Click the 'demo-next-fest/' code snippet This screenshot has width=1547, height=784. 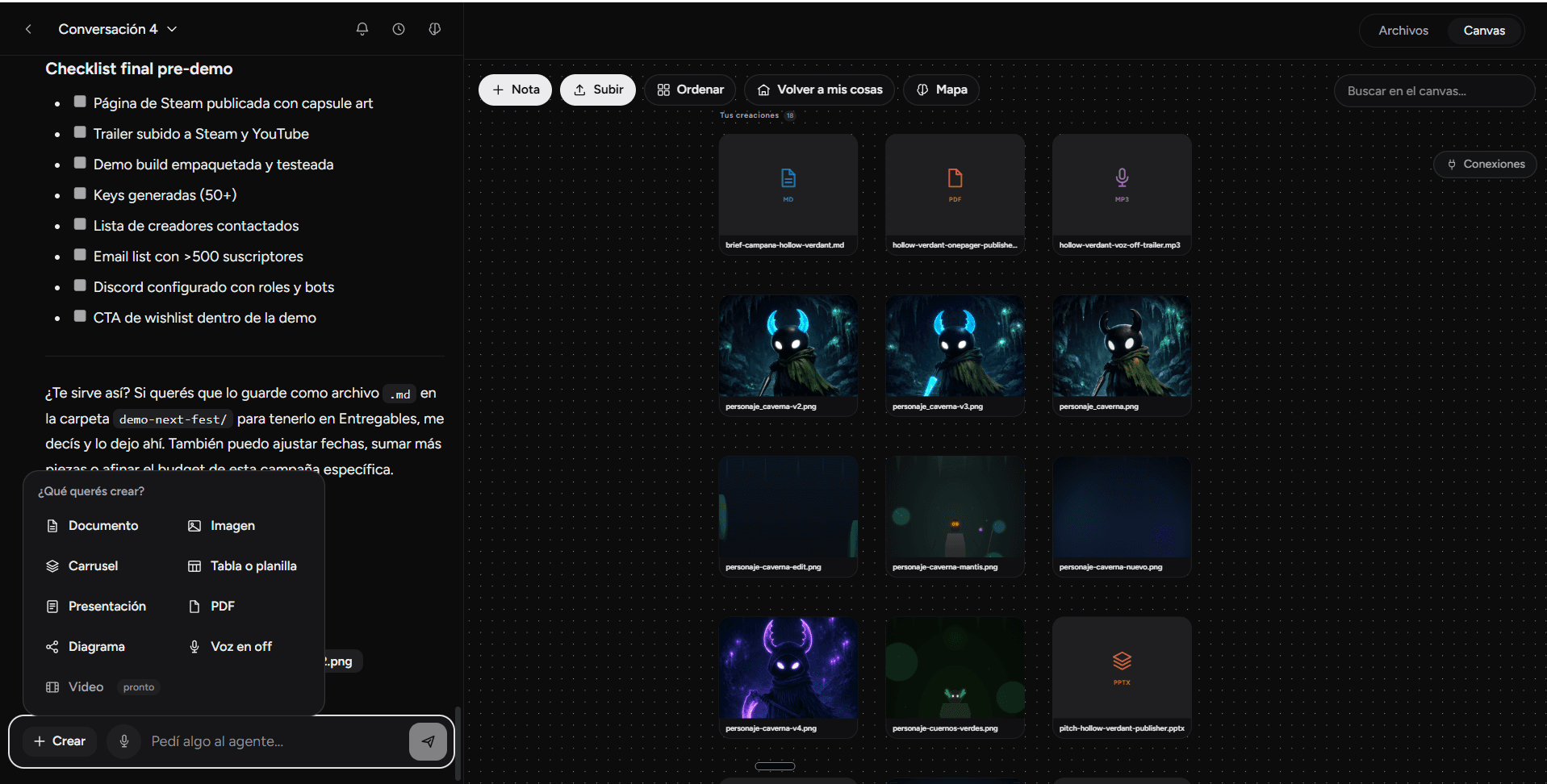click(174, 419)
